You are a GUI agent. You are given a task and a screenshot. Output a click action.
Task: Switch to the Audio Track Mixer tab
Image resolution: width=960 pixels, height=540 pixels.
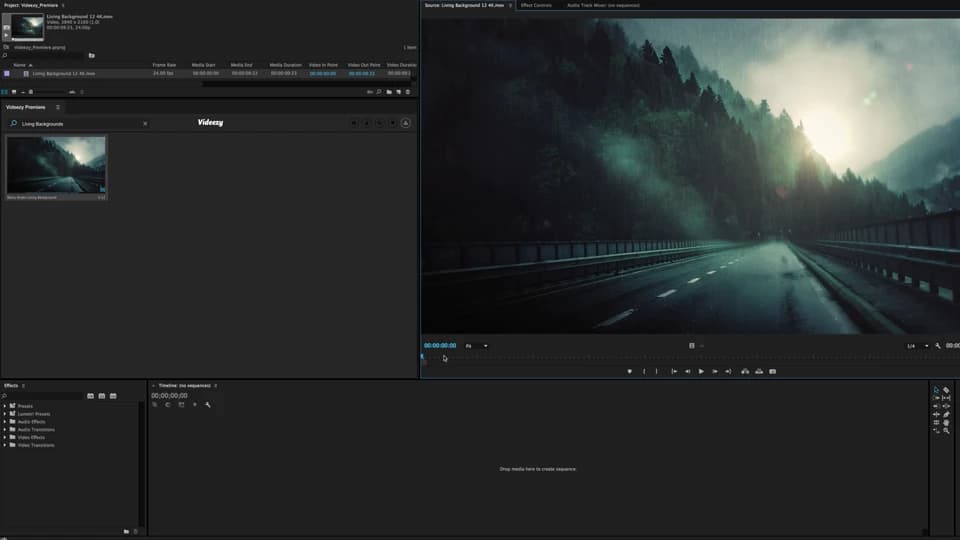tap(603, 5)
